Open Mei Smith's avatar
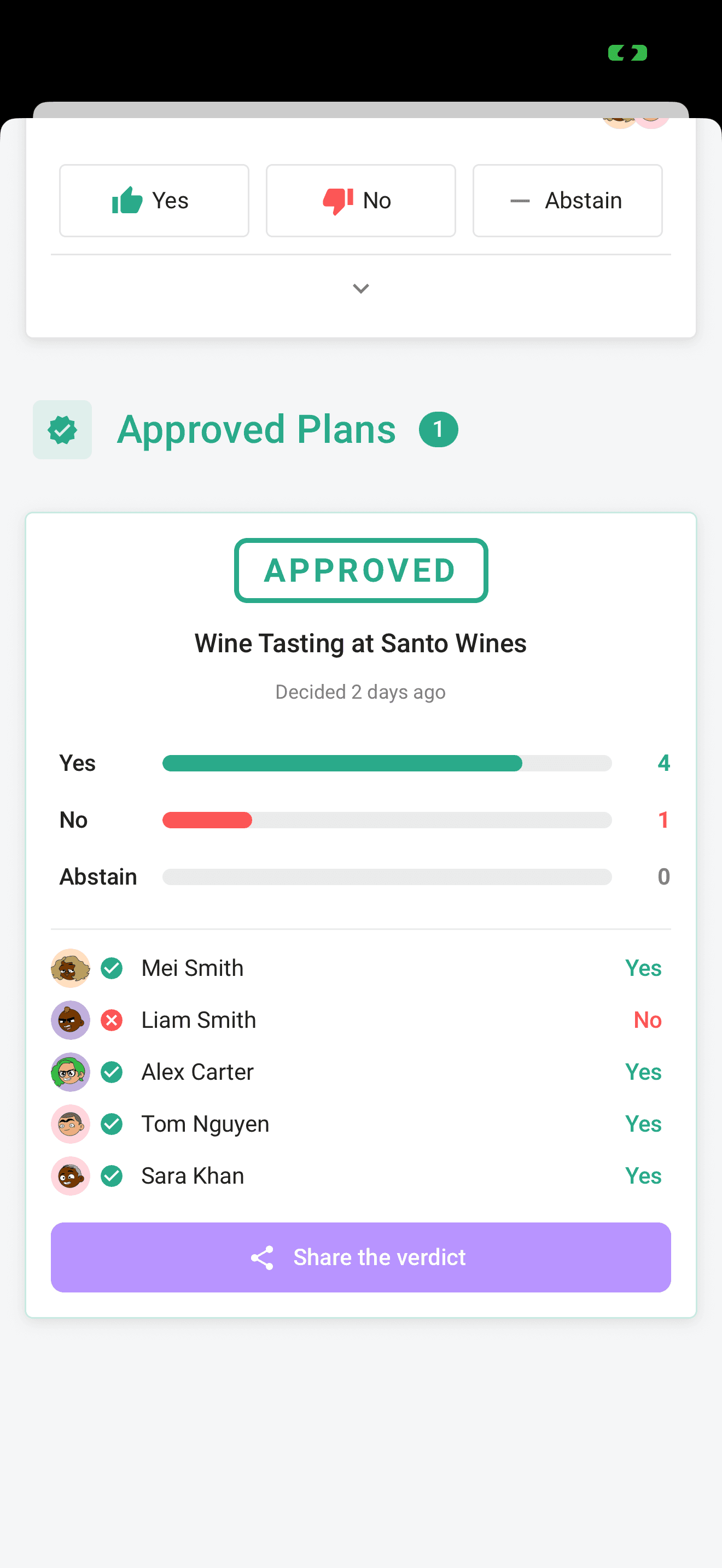The height and width of the screenshot is (1568, 722). click(71, 968)
